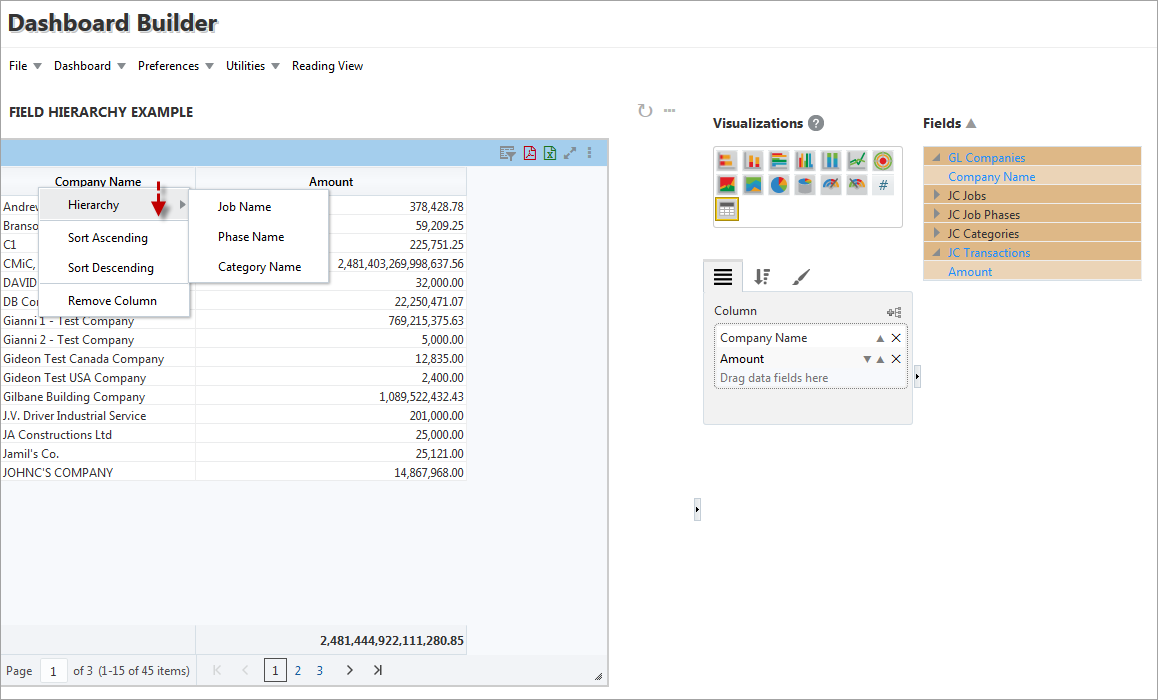Pick the table visualization icon

point(726,209)
